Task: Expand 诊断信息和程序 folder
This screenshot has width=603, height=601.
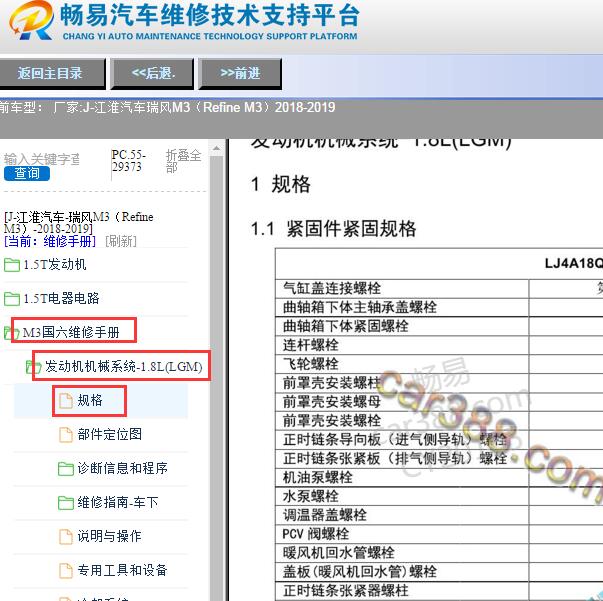Action: [x=122, y=468]
